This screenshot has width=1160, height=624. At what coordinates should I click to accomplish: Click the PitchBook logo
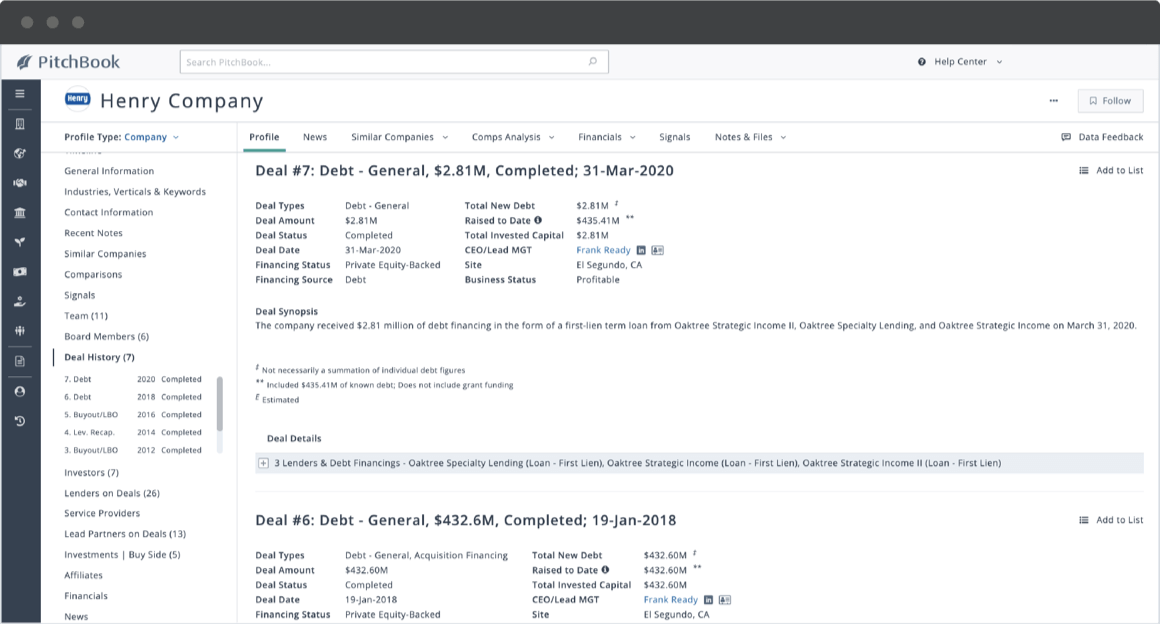point(68,62)
